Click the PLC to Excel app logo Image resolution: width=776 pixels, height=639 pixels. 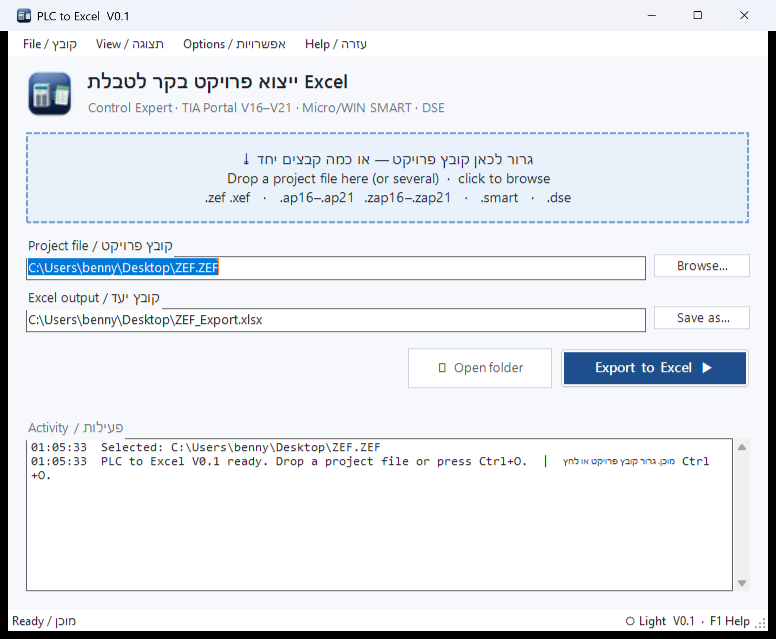(49, 94)
